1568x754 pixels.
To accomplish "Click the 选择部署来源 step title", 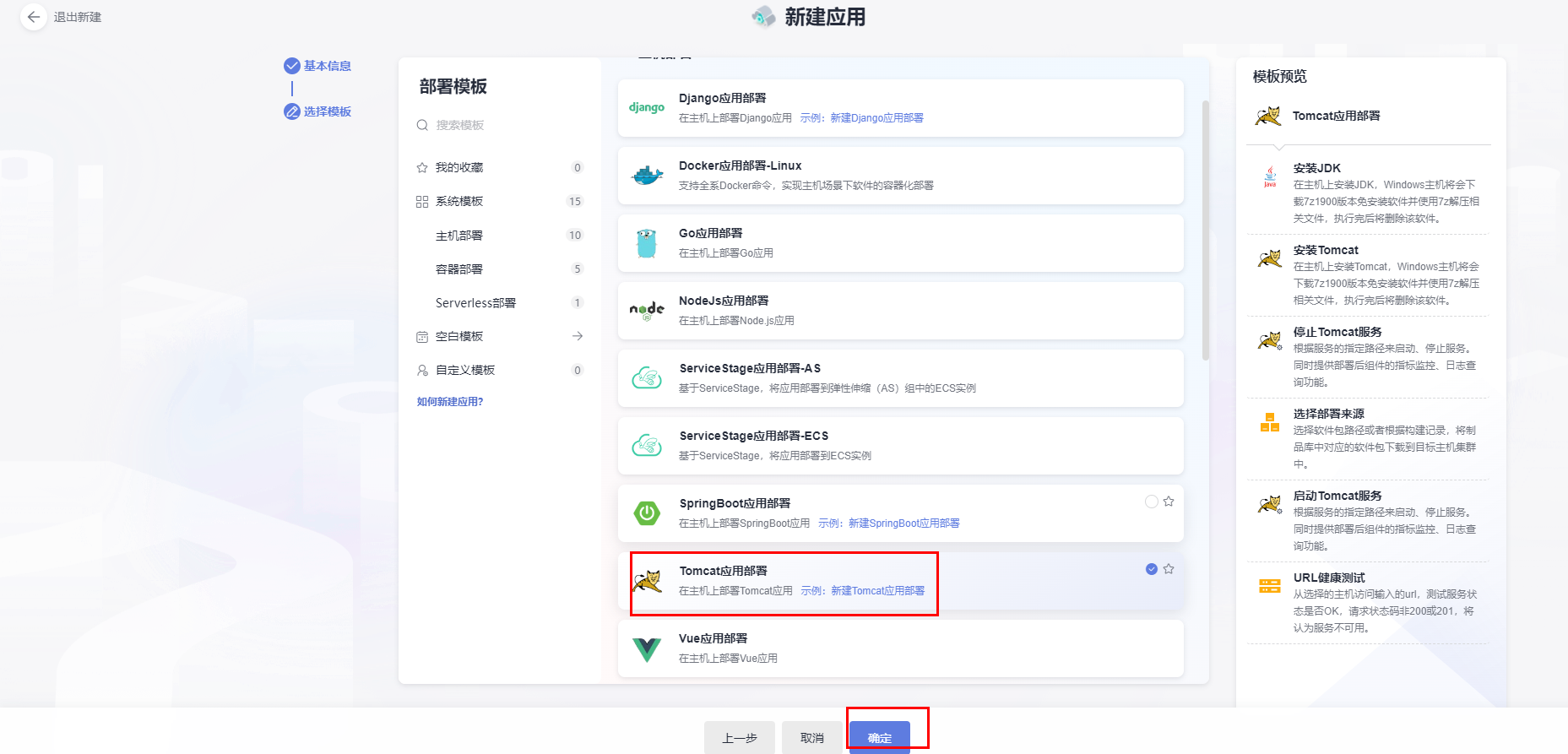I will [x=1329, y=414].
